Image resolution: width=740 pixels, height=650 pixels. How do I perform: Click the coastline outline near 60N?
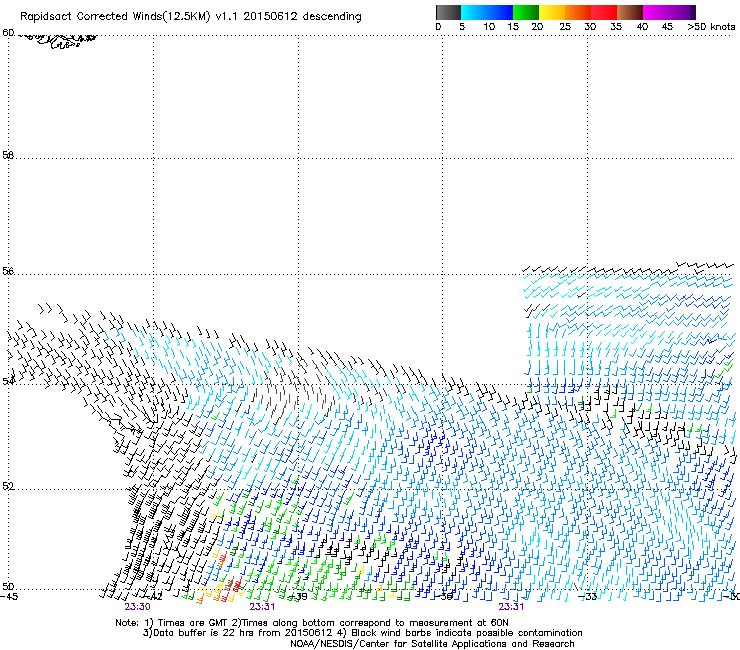click(57, 41)
